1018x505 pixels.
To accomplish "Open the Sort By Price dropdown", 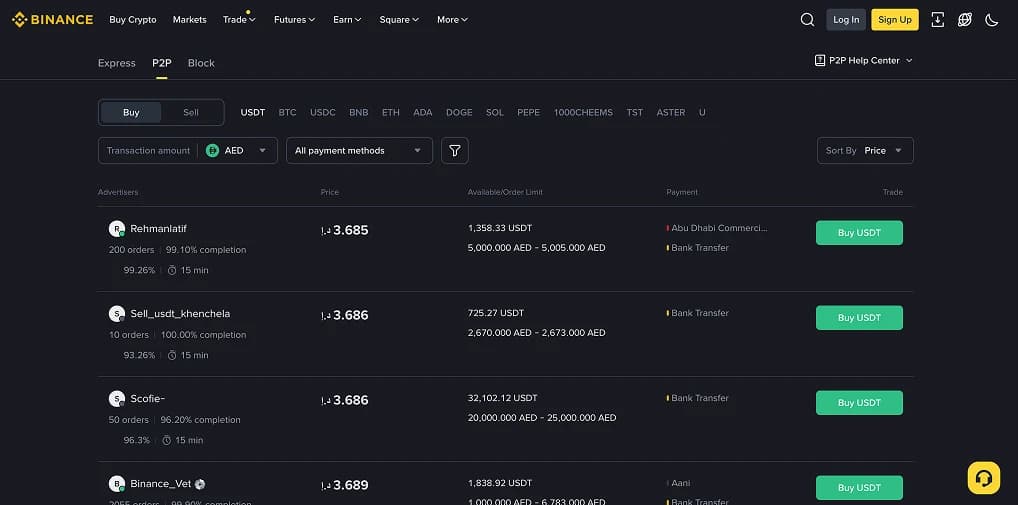I will pos(865,151).
